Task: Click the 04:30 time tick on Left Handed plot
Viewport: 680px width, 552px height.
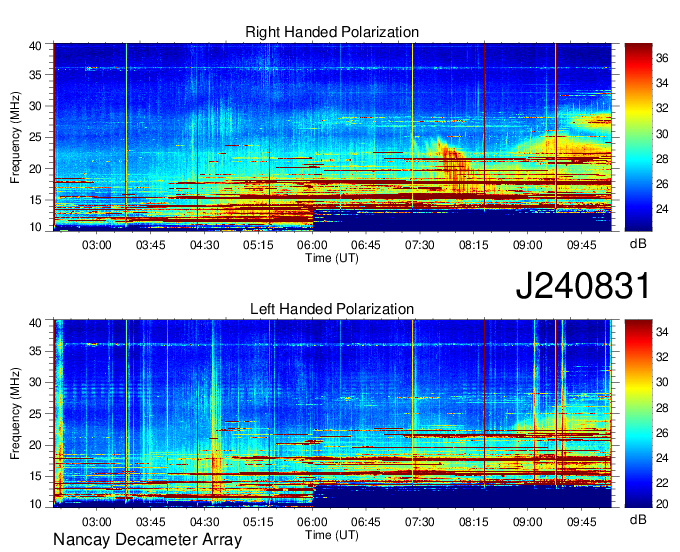Action: click(204, 522)
